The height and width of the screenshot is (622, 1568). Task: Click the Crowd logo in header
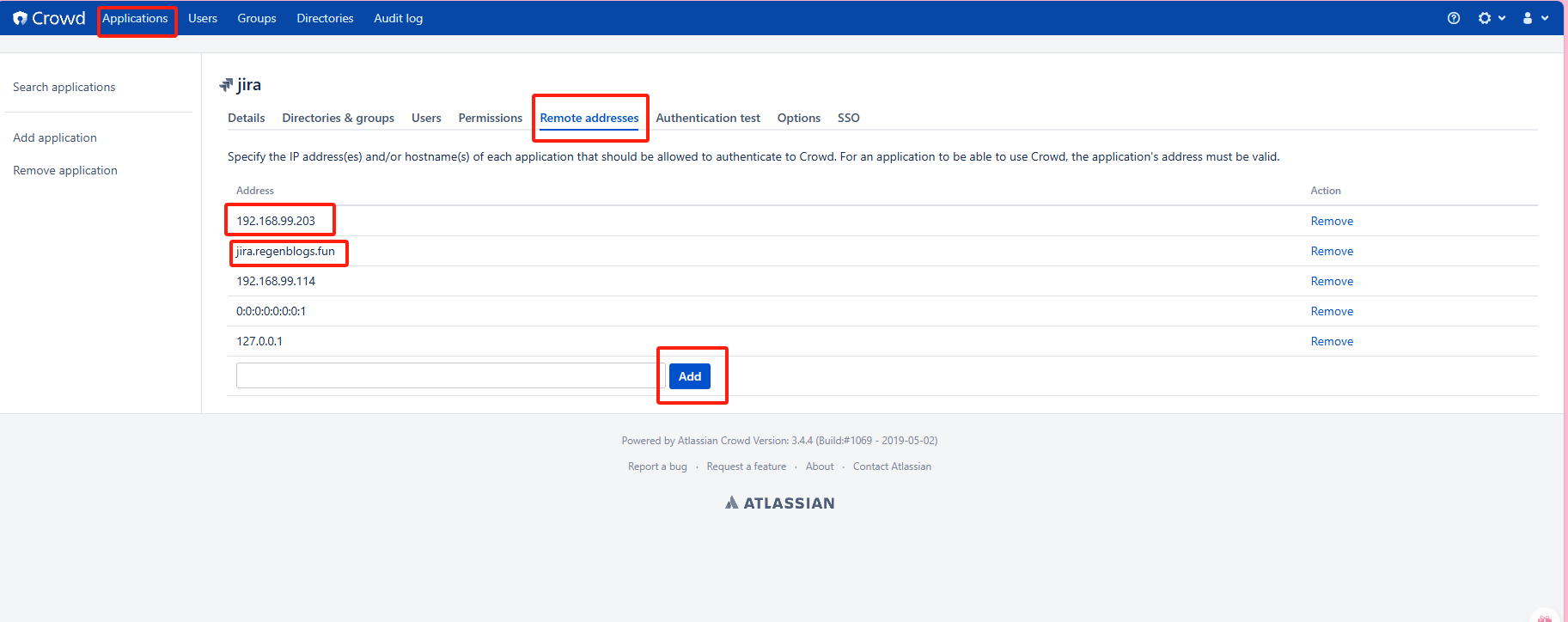point(49,18)
